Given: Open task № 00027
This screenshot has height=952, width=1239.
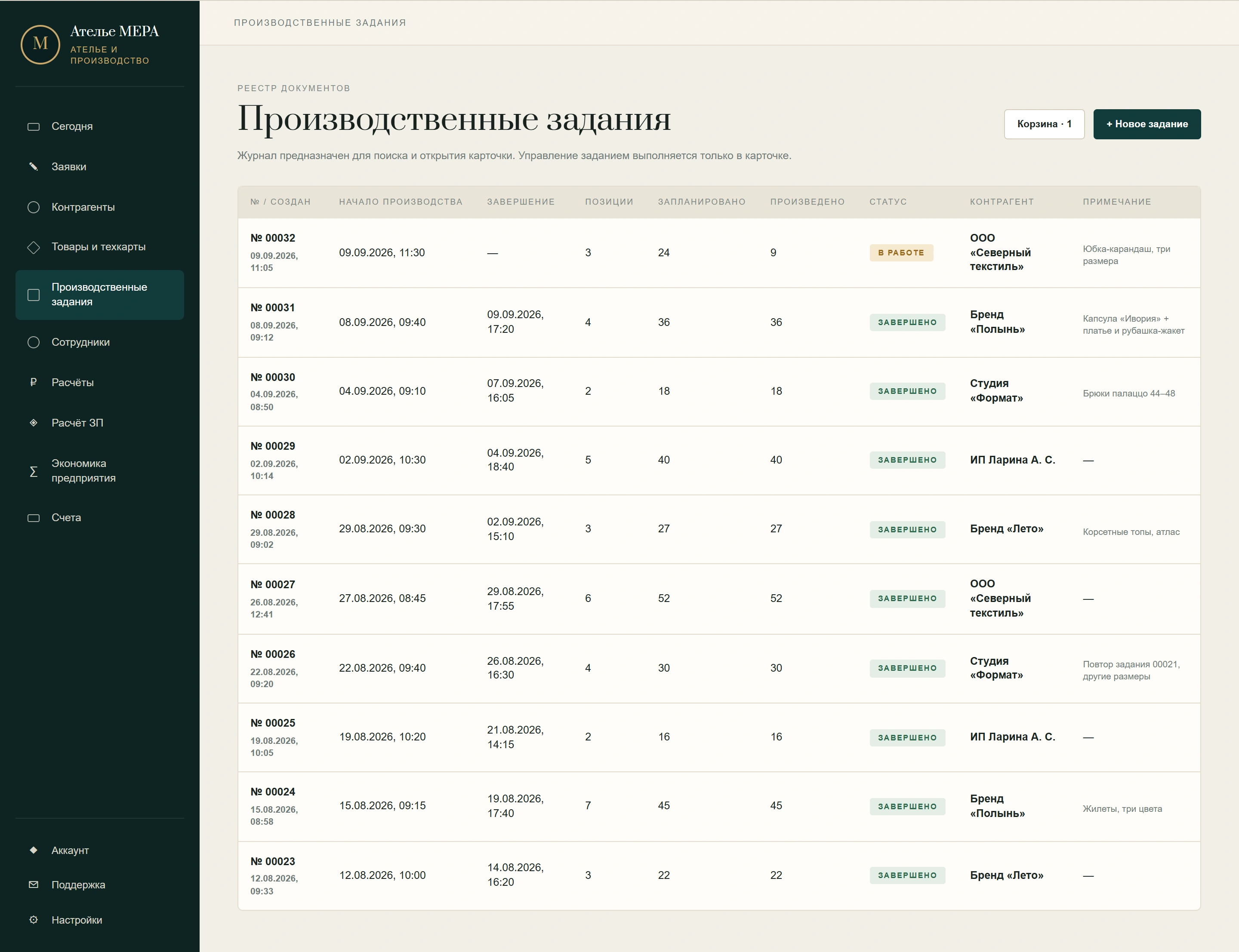Looking at the screenshot, I should pyautogui.click(x=273, y=584).
